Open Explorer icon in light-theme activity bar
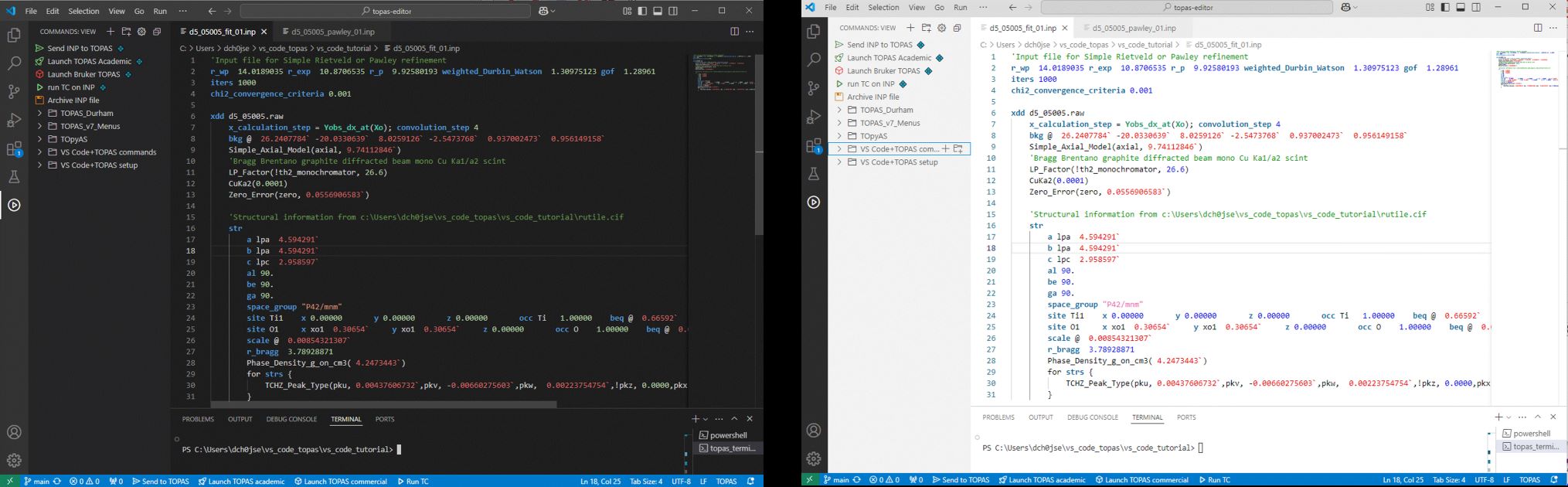Image resolution: width=1568 pixels, height=487 pixels. tap(814, 32)
